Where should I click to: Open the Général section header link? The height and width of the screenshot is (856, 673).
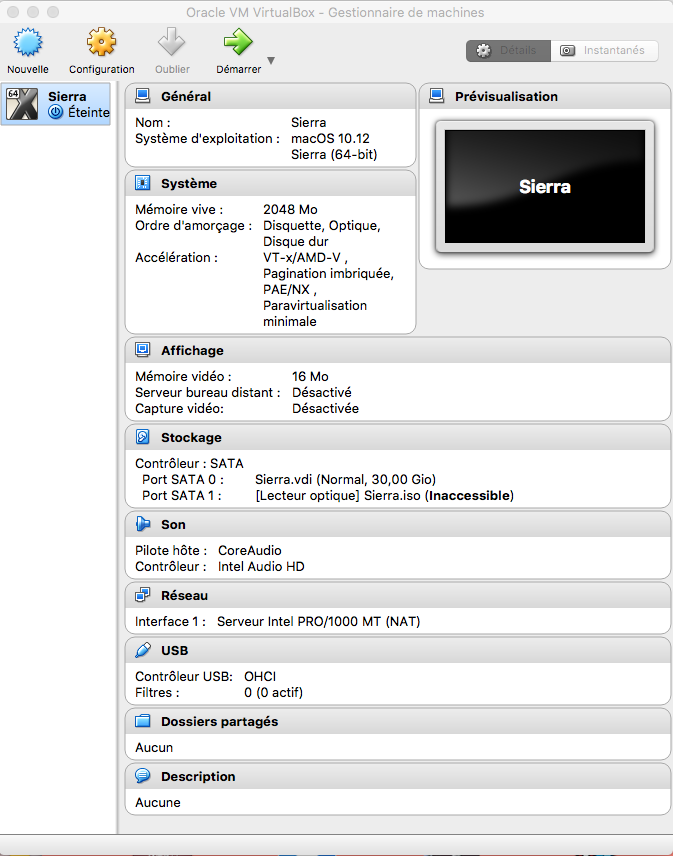(x=186, y=97)
